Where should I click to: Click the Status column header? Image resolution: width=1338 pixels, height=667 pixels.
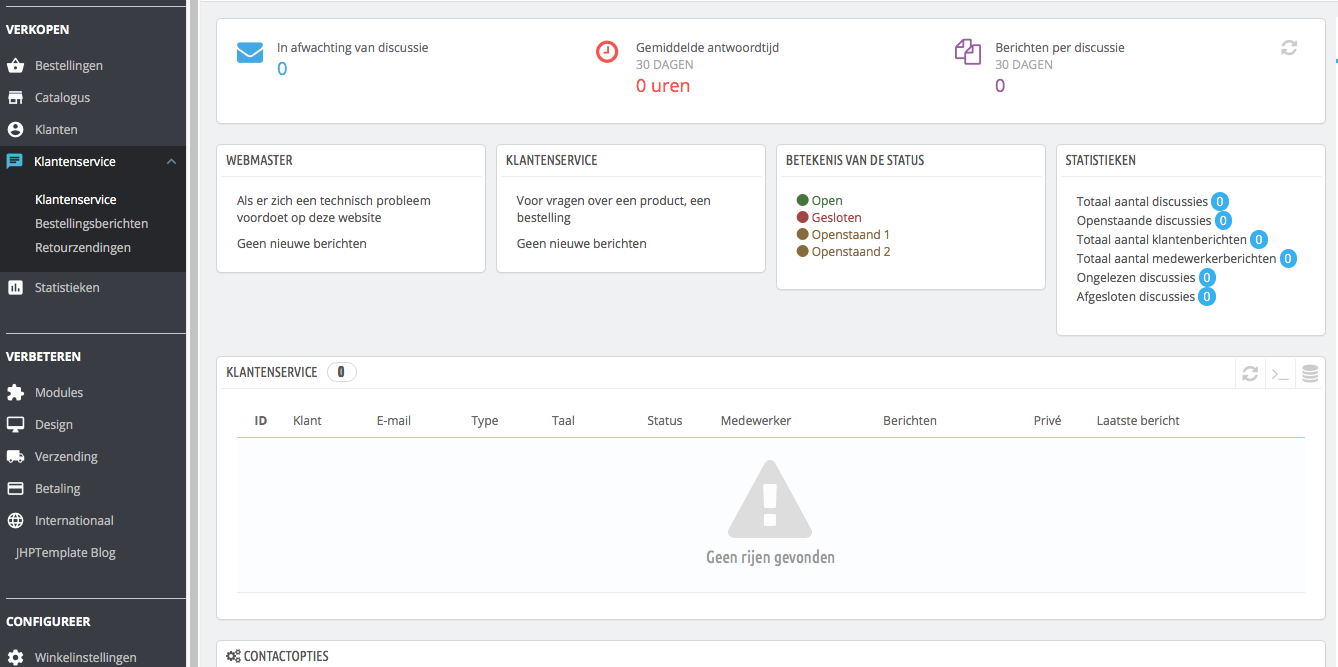click(665, 421)
